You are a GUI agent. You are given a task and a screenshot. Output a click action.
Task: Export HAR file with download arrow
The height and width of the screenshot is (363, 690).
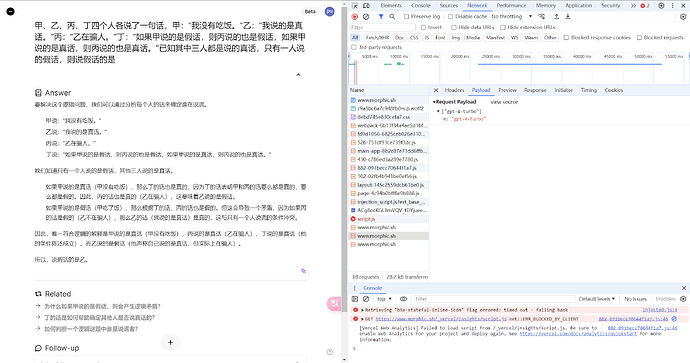click(x=568, y=17)
